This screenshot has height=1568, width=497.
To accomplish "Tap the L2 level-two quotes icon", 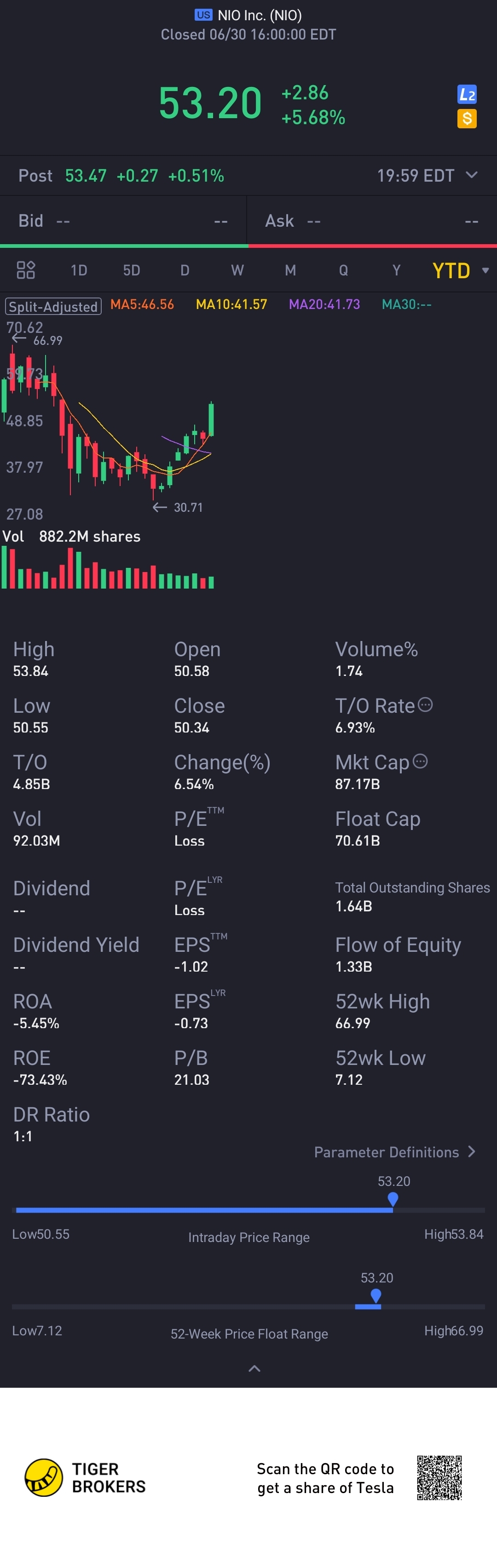I will click(x=467, y=94).
